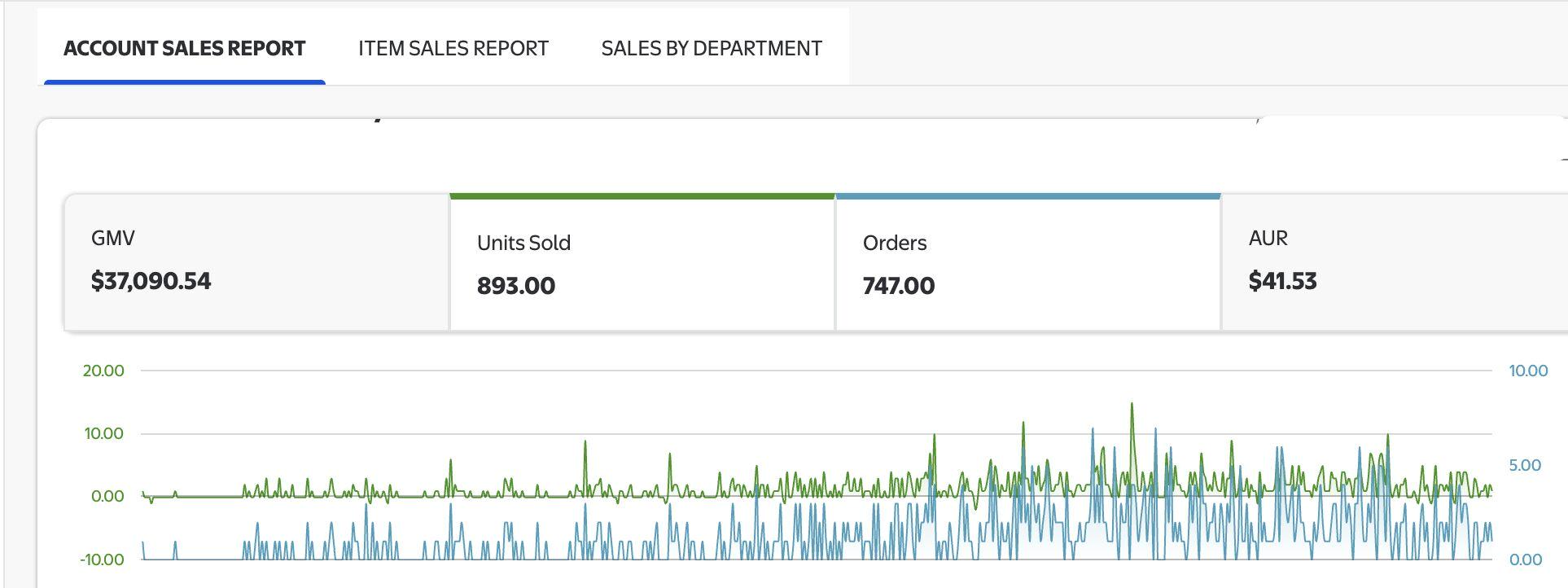
Task: Click the GMV value $37,090.54
Action: click(x=151, y=281)
